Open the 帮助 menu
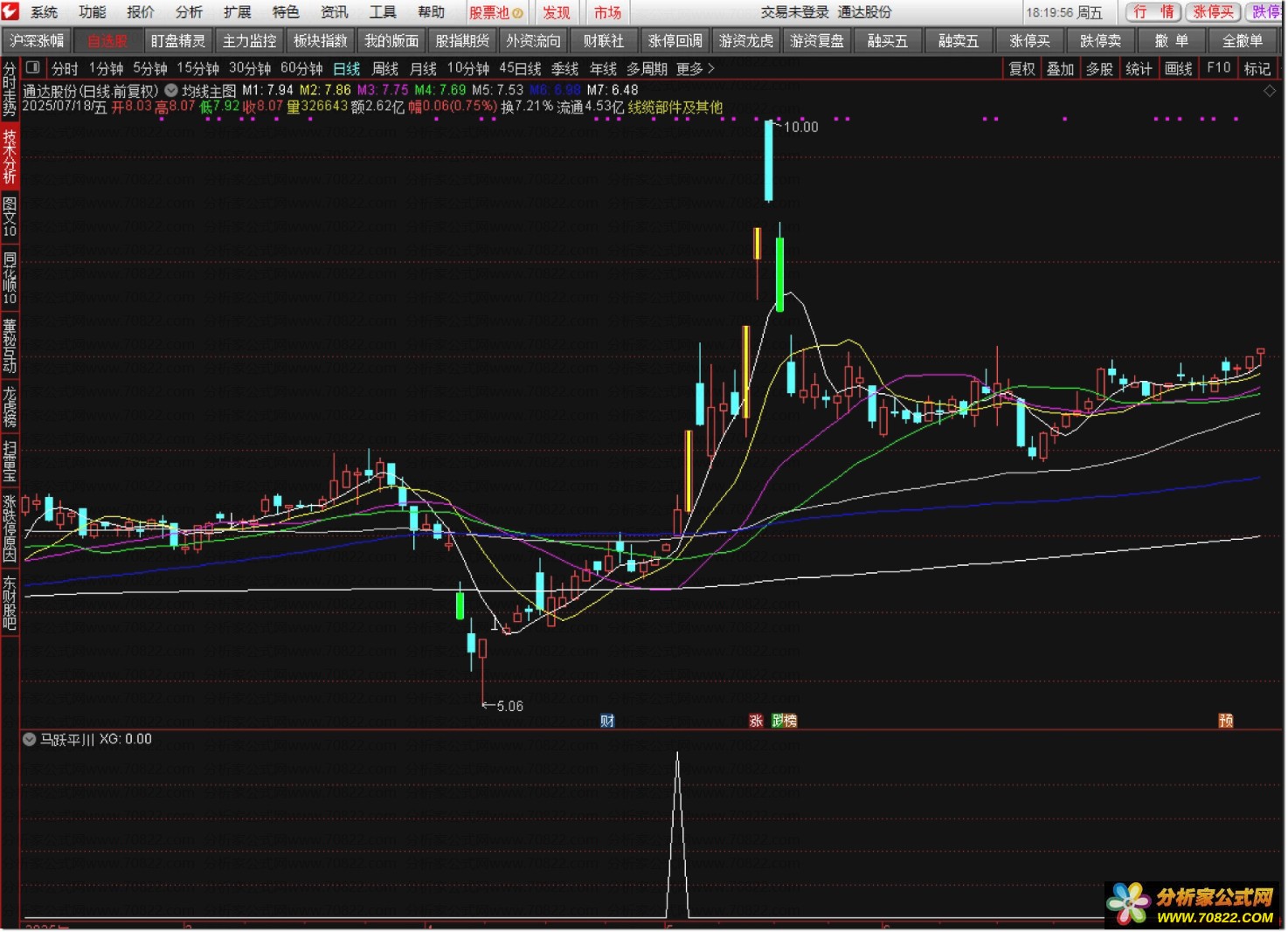This screenshot has height=932, width=1288. (431, 12)
